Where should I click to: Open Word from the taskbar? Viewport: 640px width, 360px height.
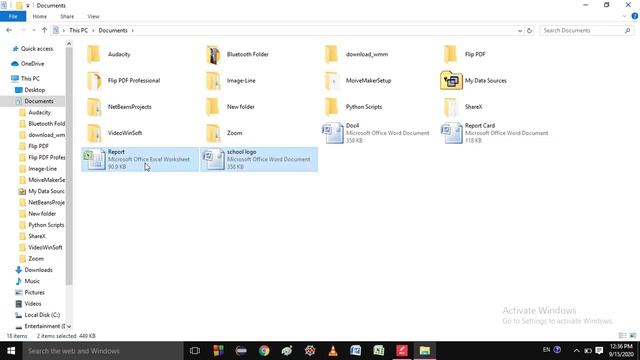point(356,351)
